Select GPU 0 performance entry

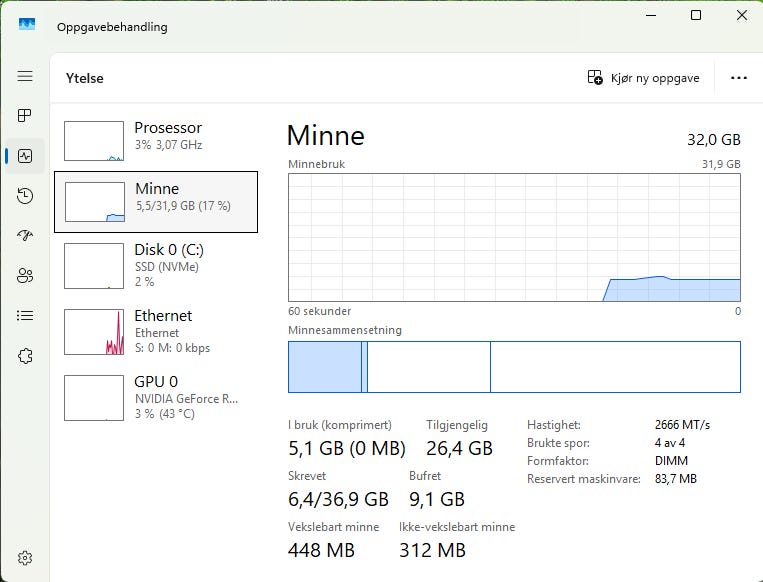click(x=156, y=397)
